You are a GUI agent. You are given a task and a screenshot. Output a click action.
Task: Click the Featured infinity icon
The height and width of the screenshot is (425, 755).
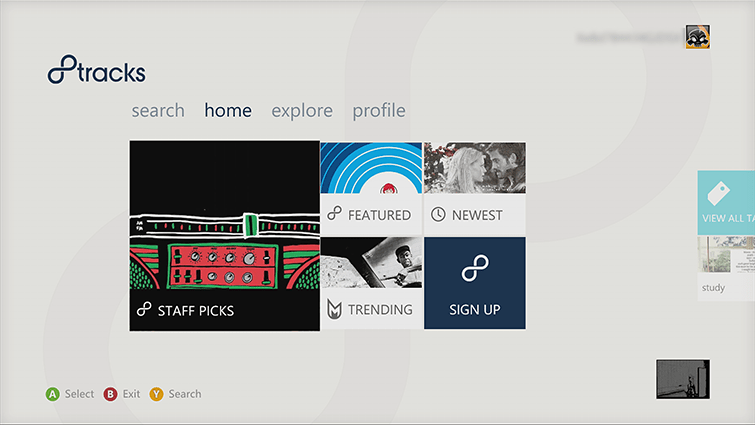(x=335, y=215)
